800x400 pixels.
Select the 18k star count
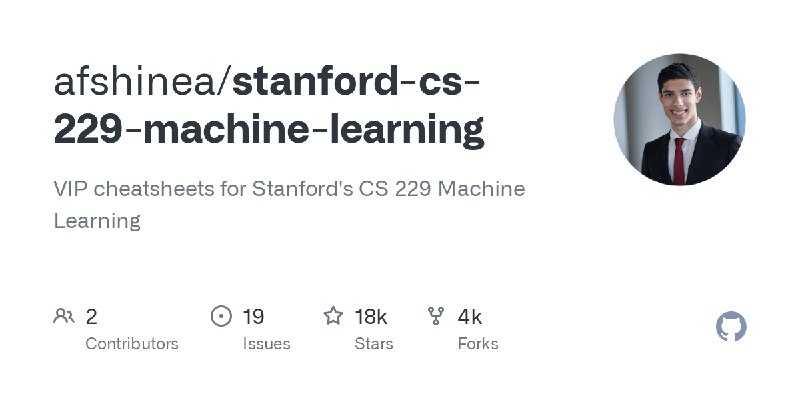[x=371, y=317]
